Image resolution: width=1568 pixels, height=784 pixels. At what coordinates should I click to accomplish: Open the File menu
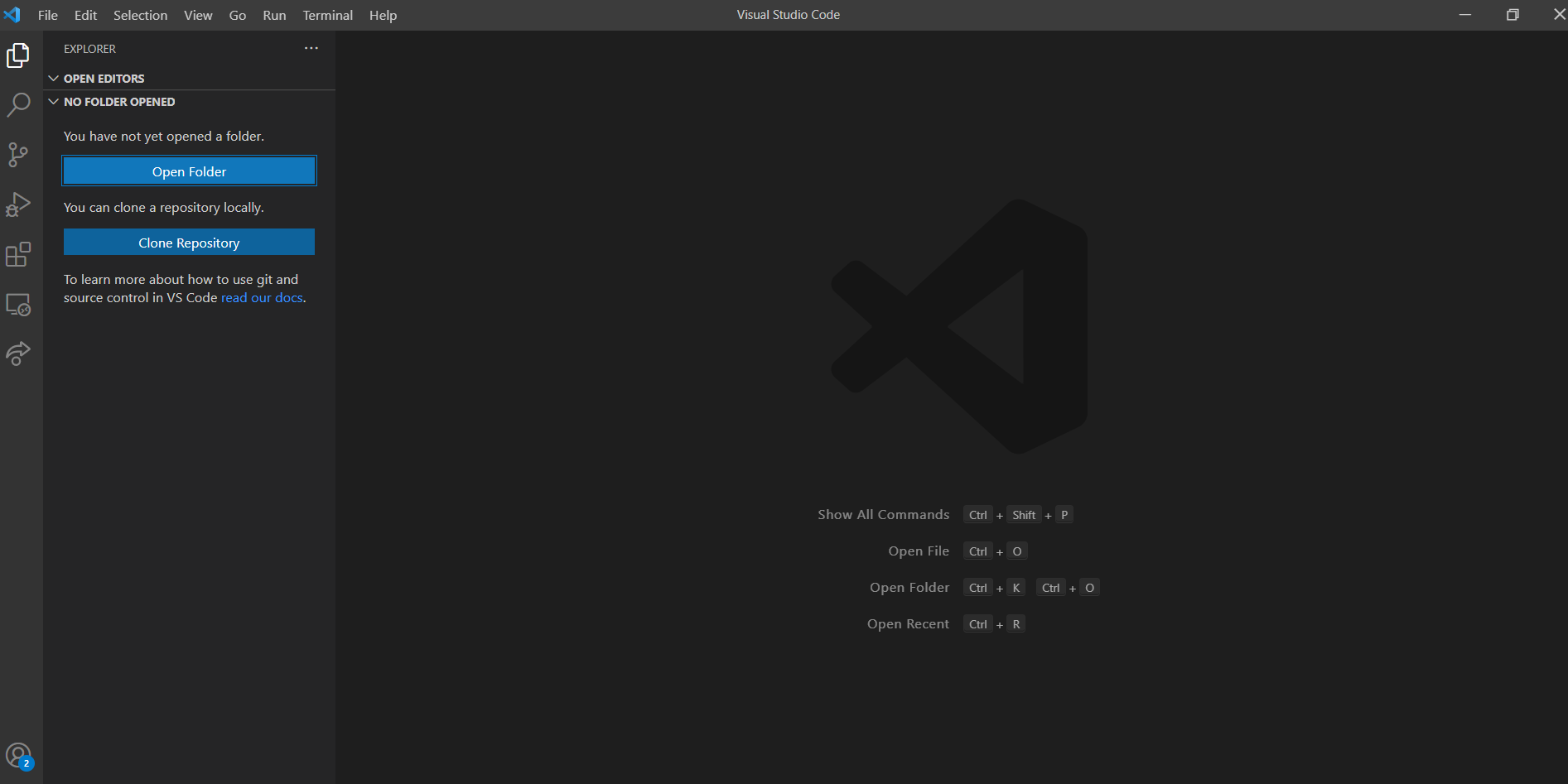(48, 15)
